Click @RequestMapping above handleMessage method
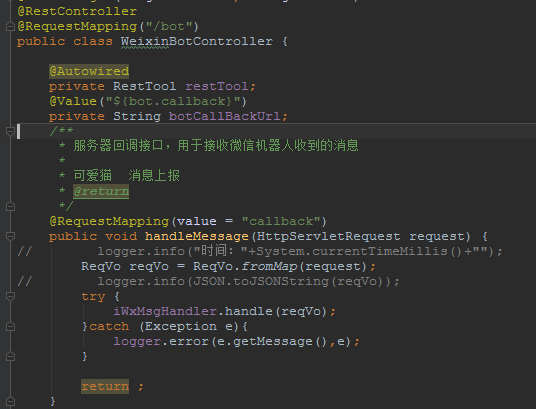536x409 pixels. pos(109,221)
